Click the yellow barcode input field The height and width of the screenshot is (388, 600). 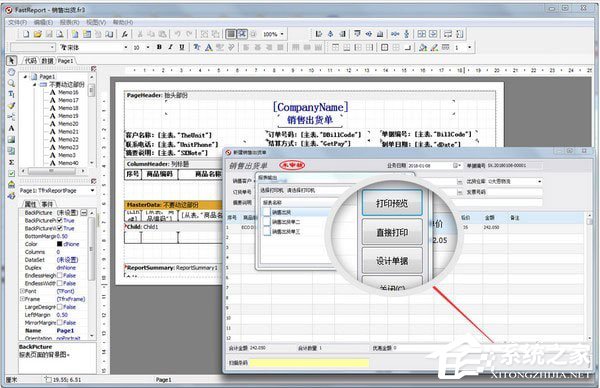pyautogui.click(x=310, y=363)
